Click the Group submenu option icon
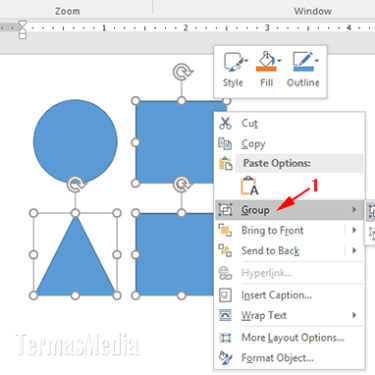The height and width of the screenshot is (375, 375). tap(372, 211)
